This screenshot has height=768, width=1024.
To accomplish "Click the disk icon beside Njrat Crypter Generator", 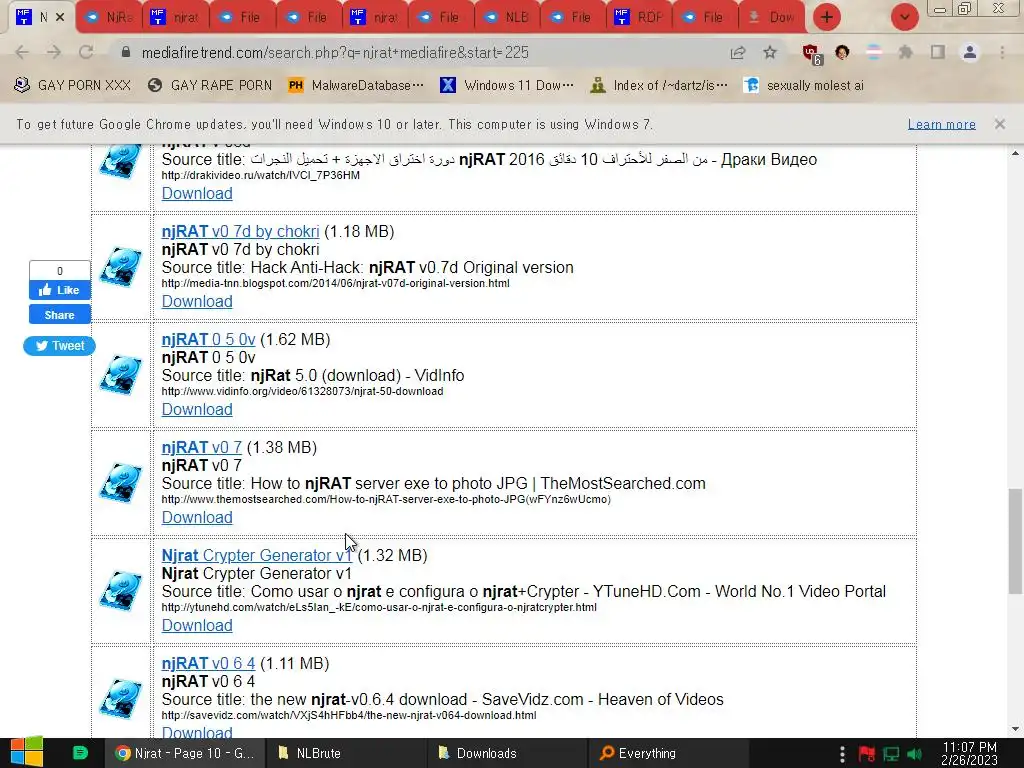I will (x=121, y=591).
